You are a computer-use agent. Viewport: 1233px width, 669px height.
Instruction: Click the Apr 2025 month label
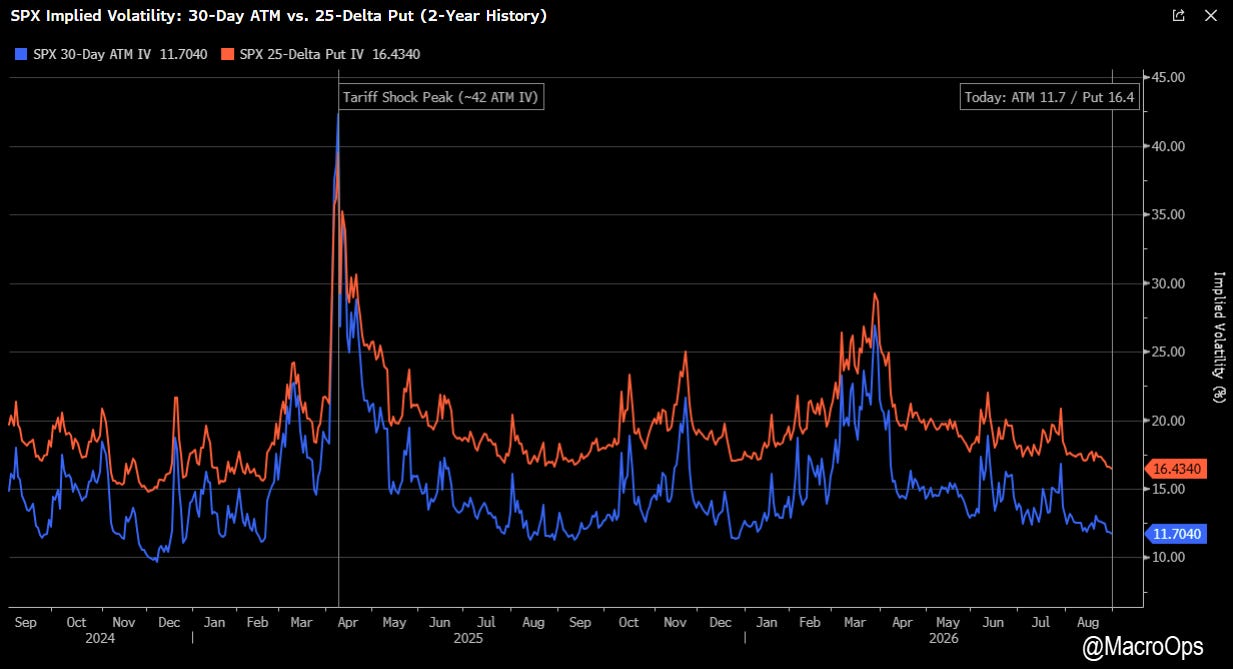pos(348,622)
